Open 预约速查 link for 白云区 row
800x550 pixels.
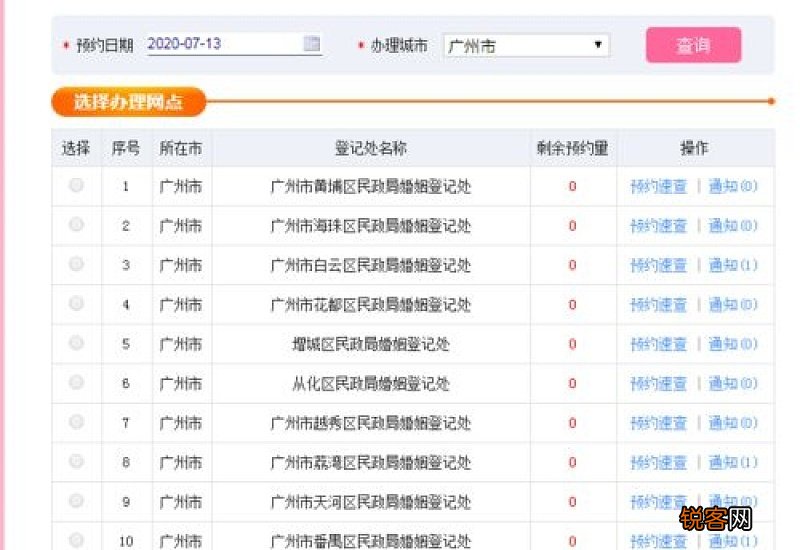coord(659,265)
